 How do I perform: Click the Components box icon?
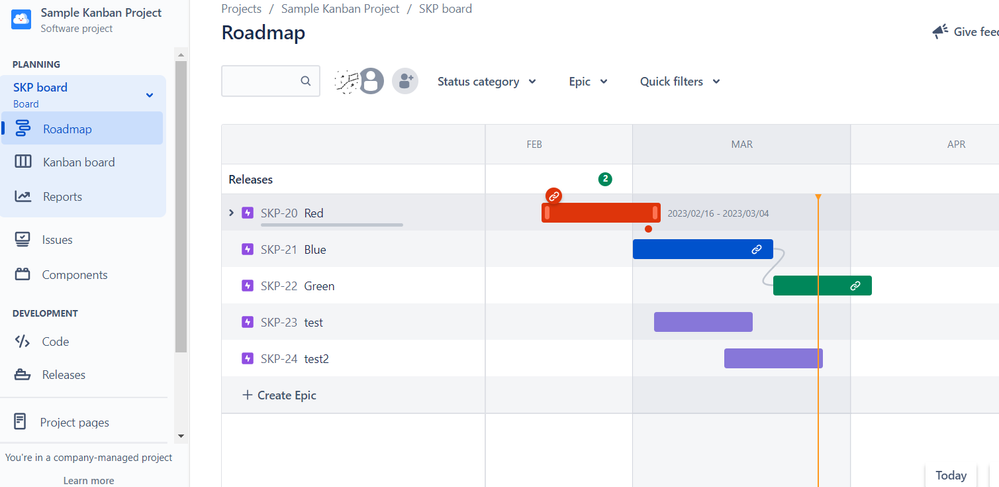click(22, 274)
